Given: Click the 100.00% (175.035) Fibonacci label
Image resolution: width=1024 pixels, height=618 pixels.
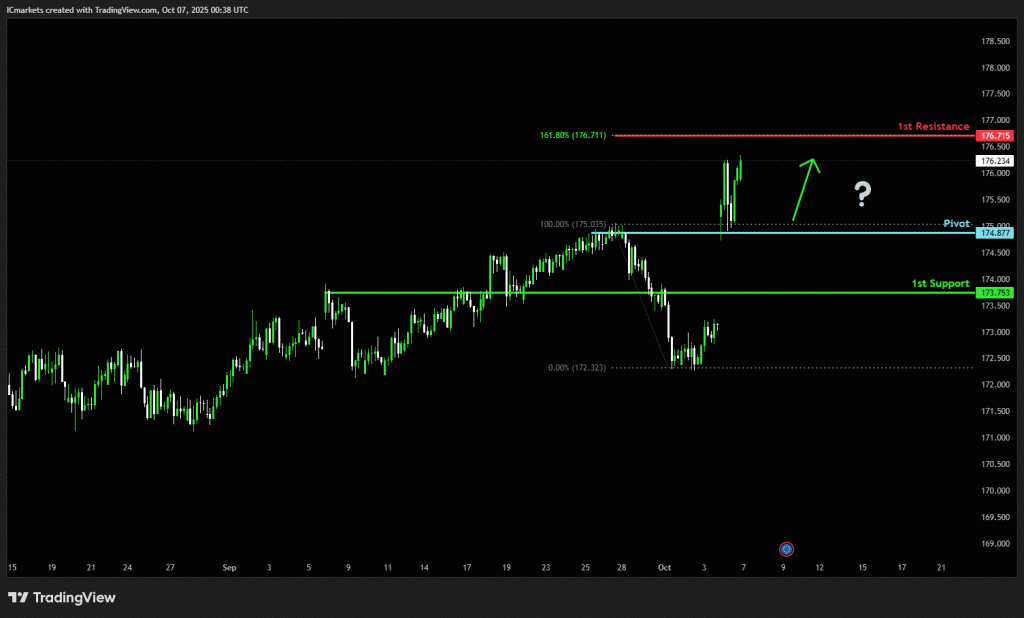Looking at the screenshot, I should coord(572,224).
